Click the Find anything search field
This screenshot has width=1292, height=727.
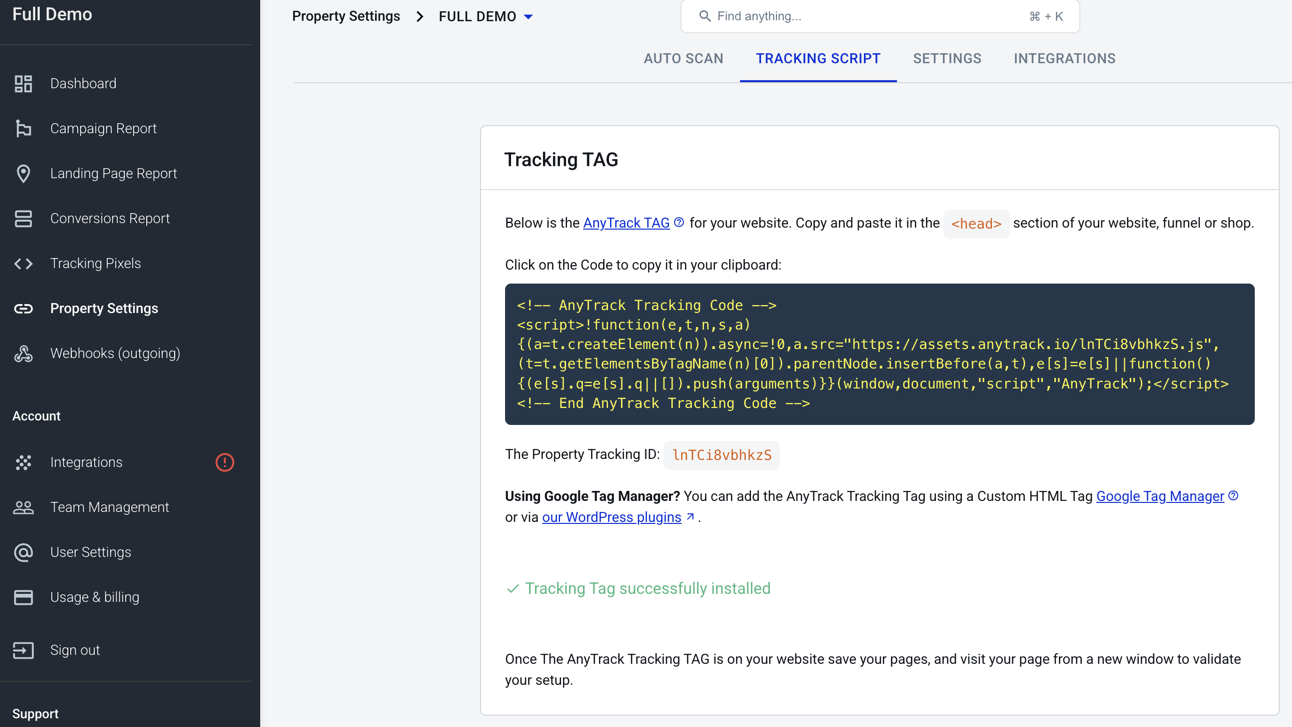point(880,16)
